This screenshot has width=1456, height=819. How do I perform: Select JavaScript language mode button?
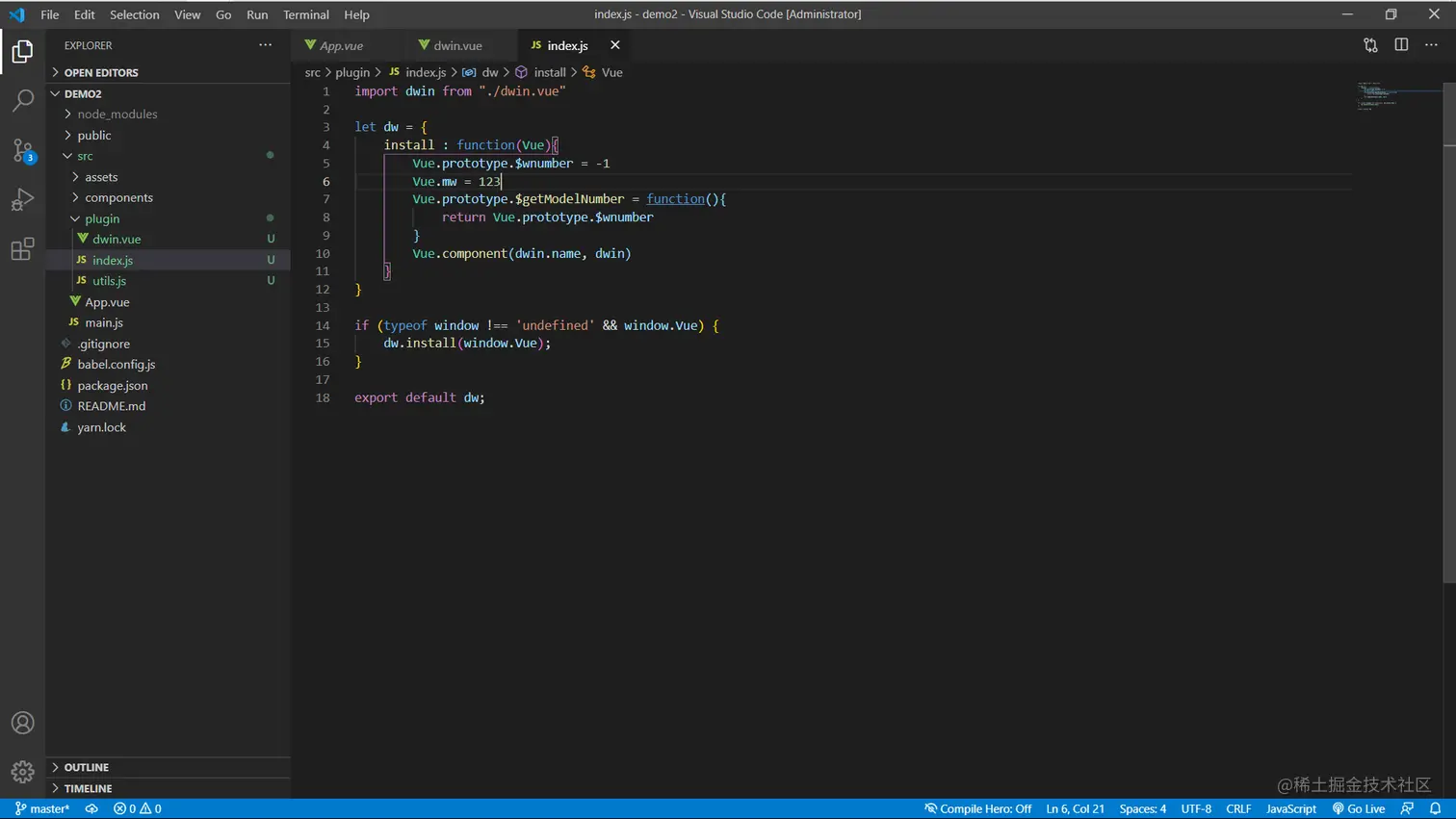1290,808
